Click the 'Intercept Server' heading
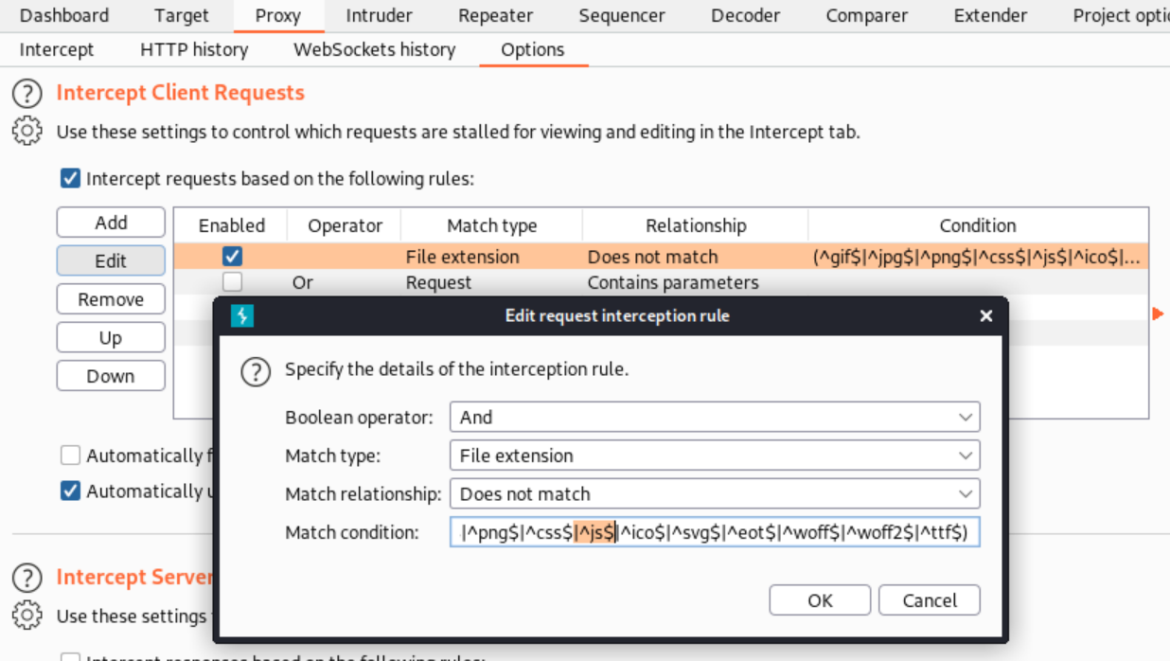The width and height of the screenshot is (1170, 661). tap(135, 577)
